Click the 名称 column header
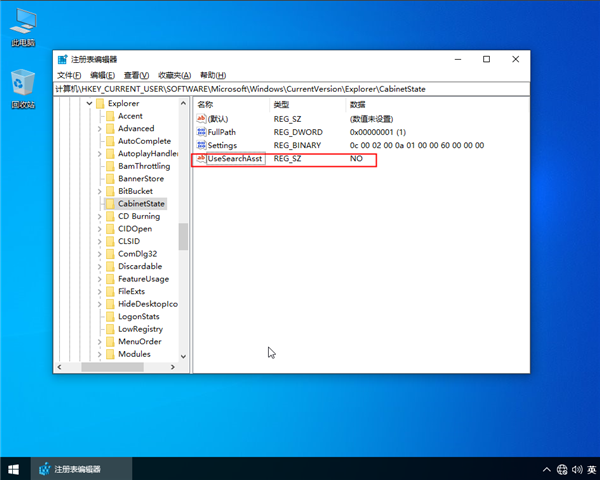Viewport: 600px width, 480px height. [x=206, y=104]
